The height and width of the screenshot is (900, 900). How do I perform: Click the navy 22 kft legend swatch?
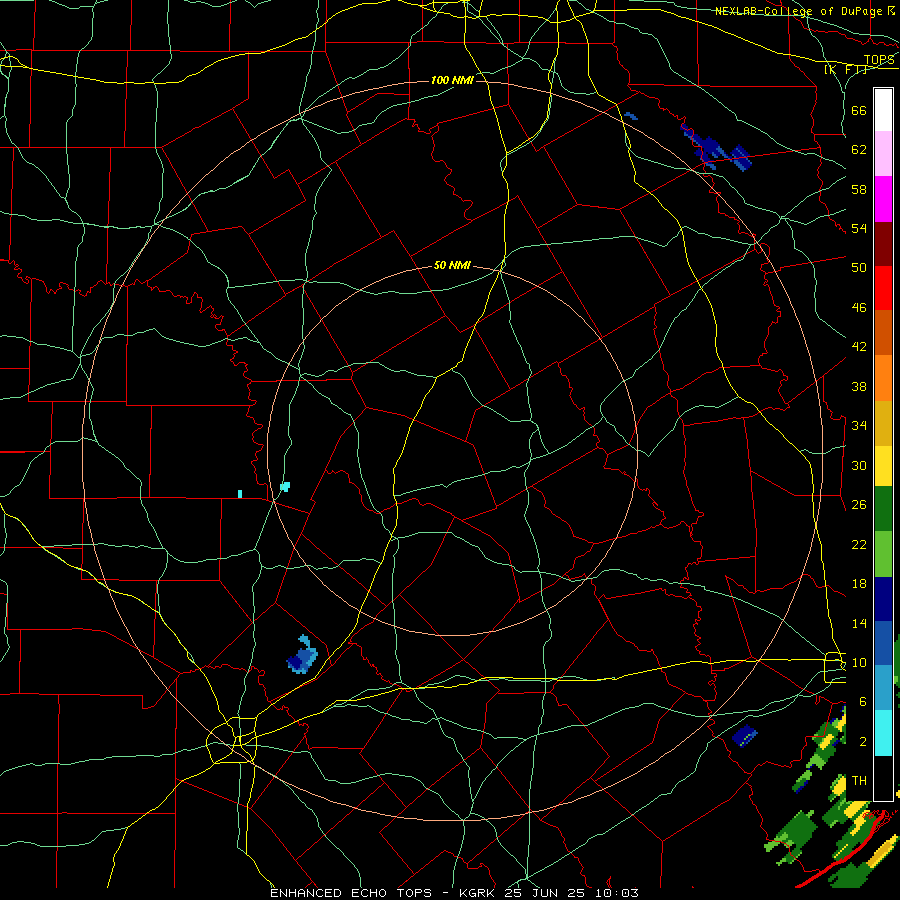883,599
